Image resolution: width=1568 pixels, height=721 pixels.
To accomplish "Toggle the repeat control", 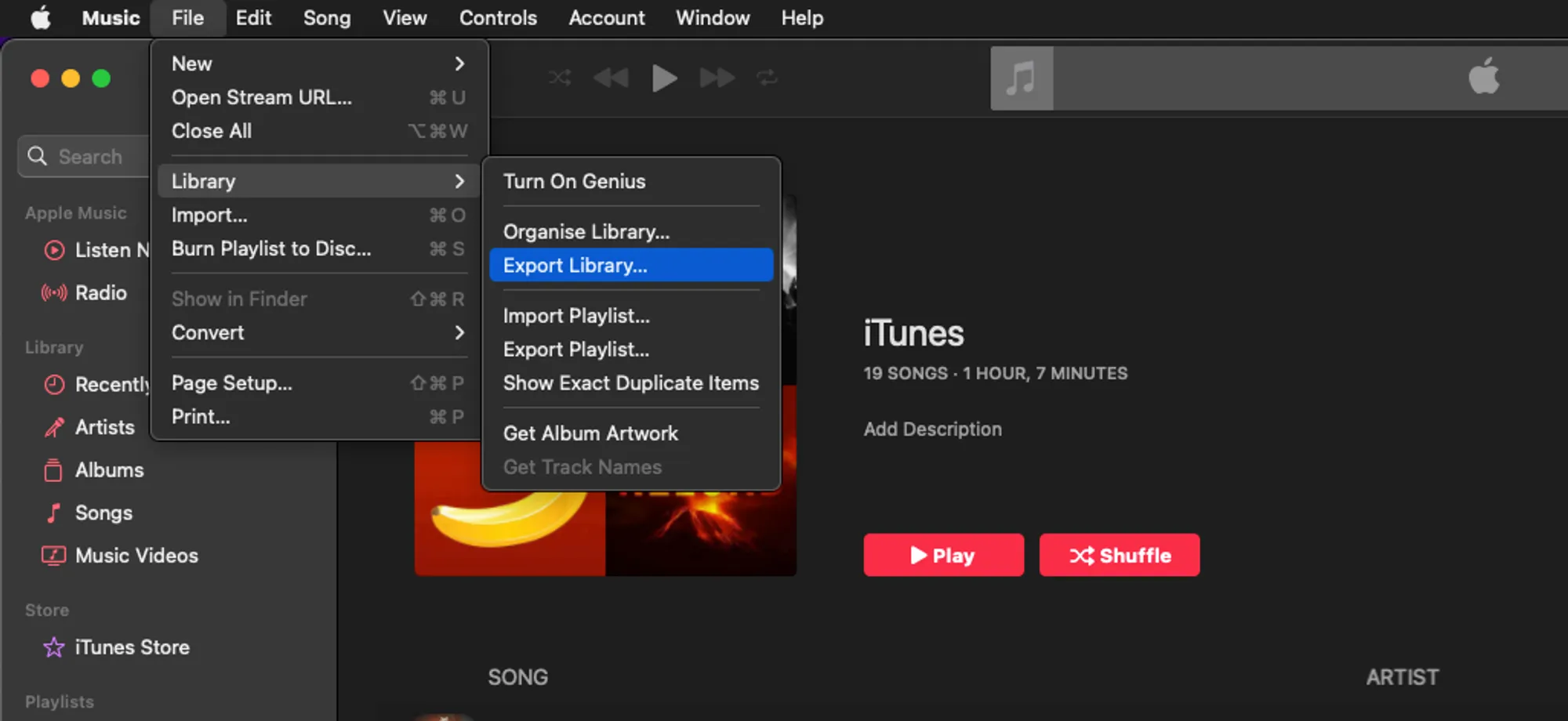I will click(767, 78).
